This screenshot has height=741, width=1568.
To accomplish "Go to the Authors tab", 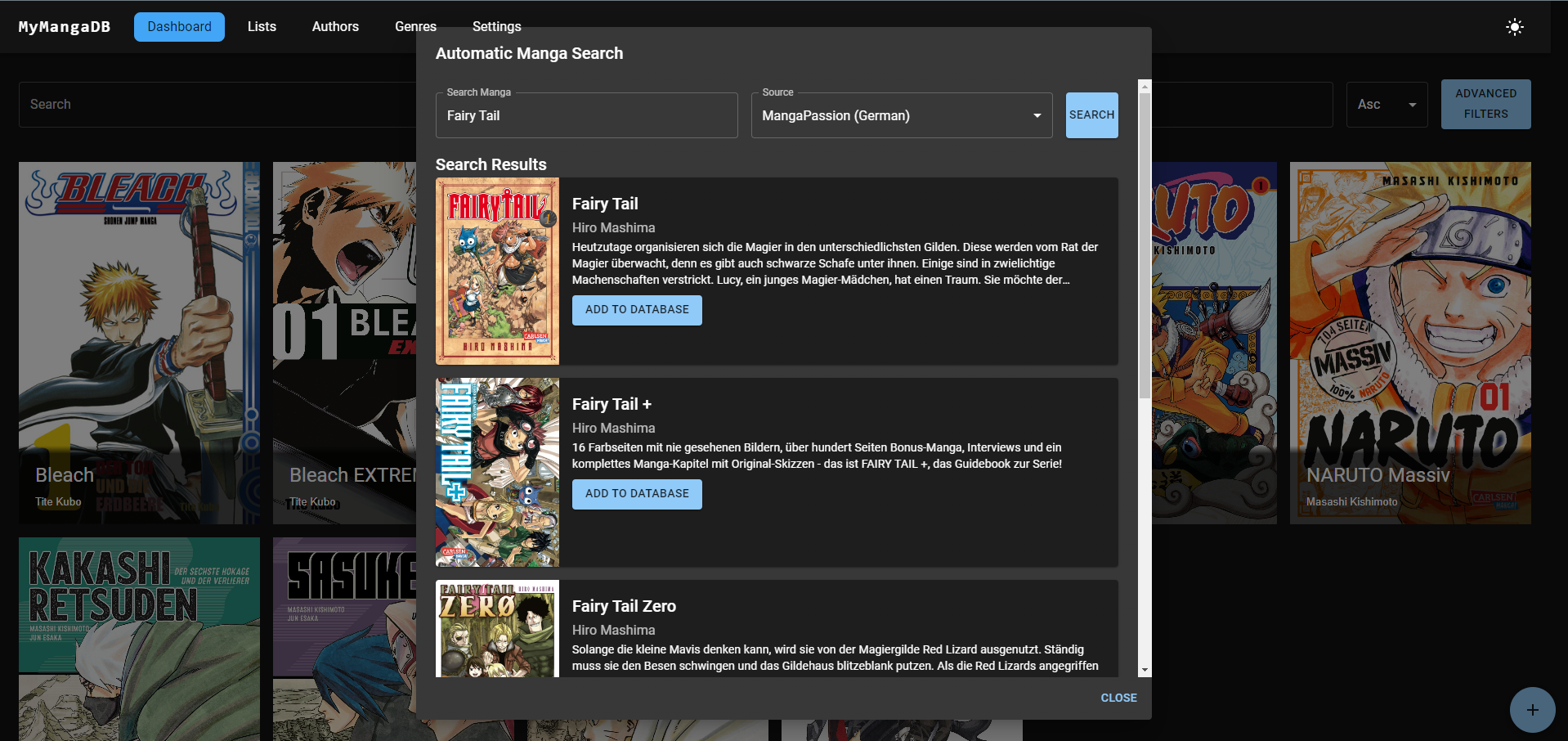I will [x=335, y=27].
